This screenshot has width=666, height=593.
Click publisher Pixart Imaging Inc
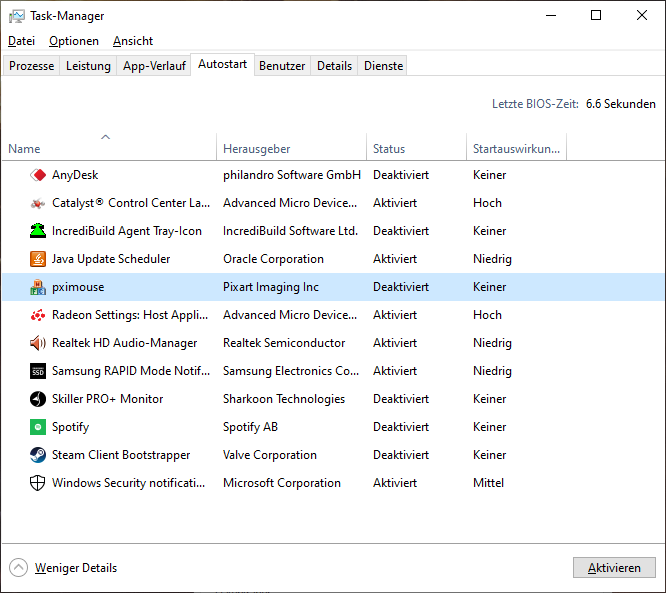click(x=271, y=287)
